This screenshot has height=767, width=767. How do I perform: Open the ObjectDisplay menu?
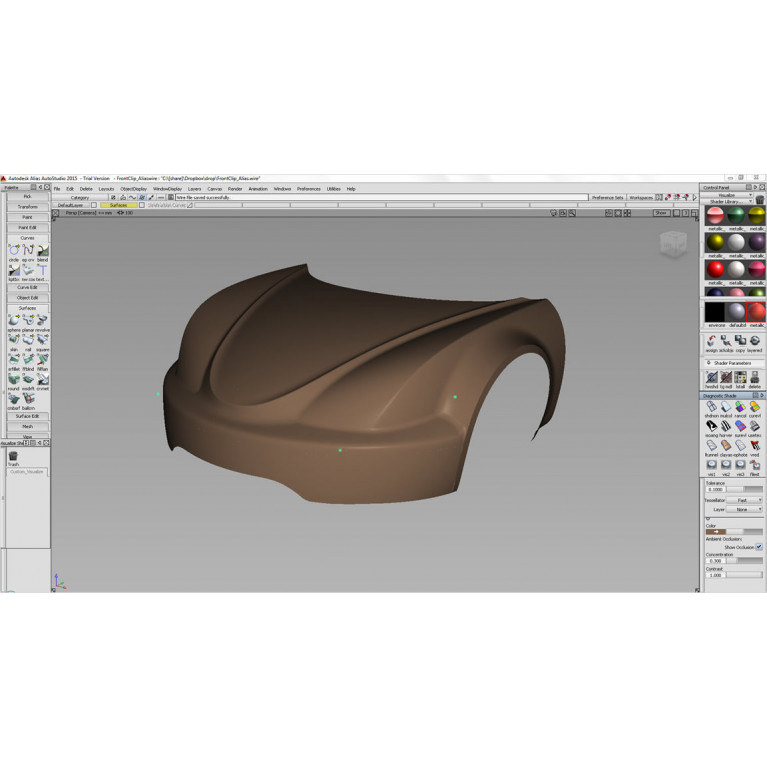[133, 188]
